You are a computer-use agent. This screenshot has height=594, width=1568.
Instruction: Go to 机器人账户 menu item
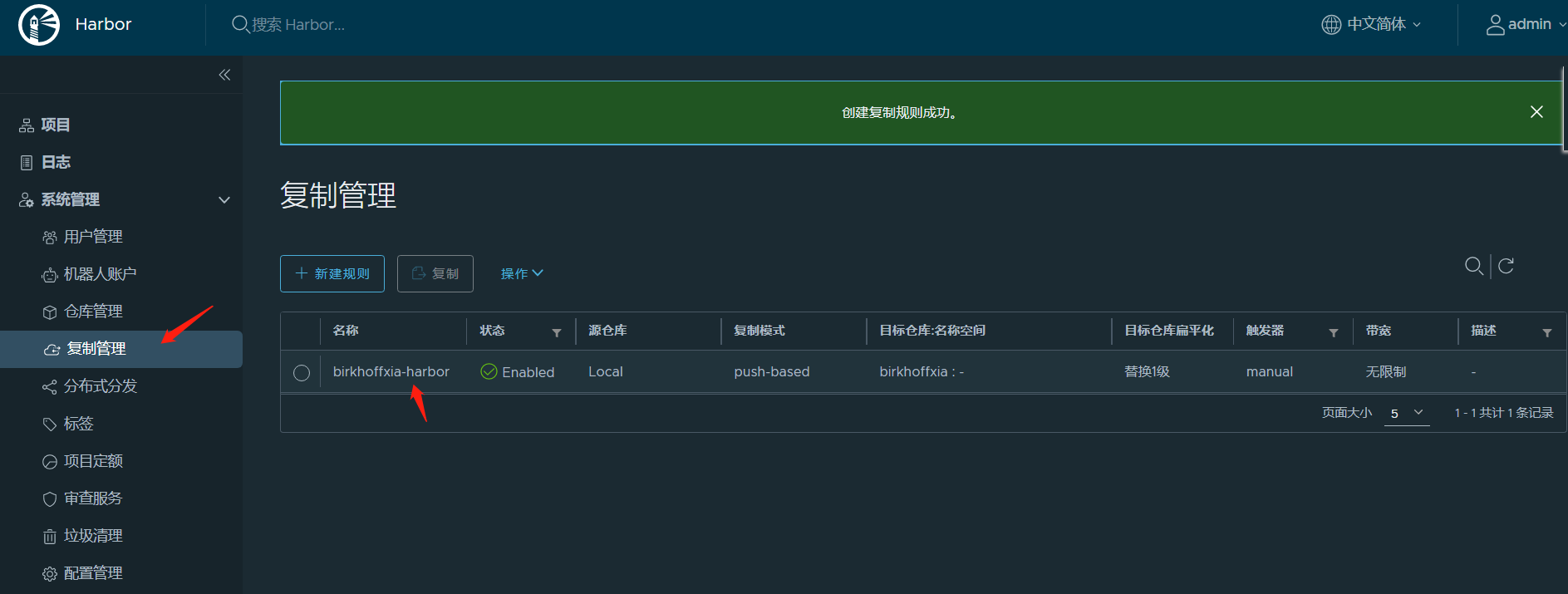pyautogui.click(x=100, y=275)
